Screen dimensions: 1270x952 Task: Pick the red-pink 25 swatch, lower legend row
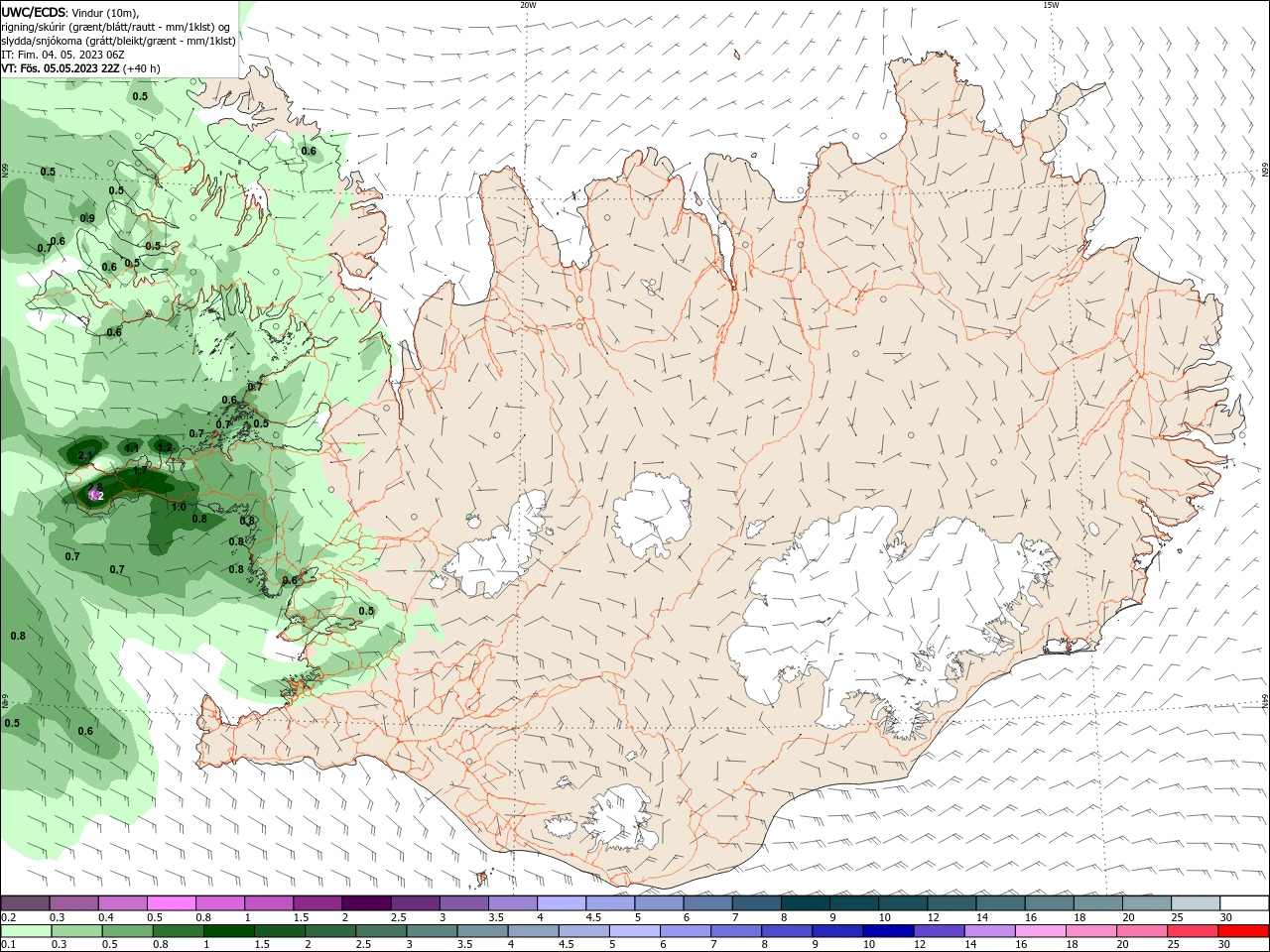pos(1194,931)
